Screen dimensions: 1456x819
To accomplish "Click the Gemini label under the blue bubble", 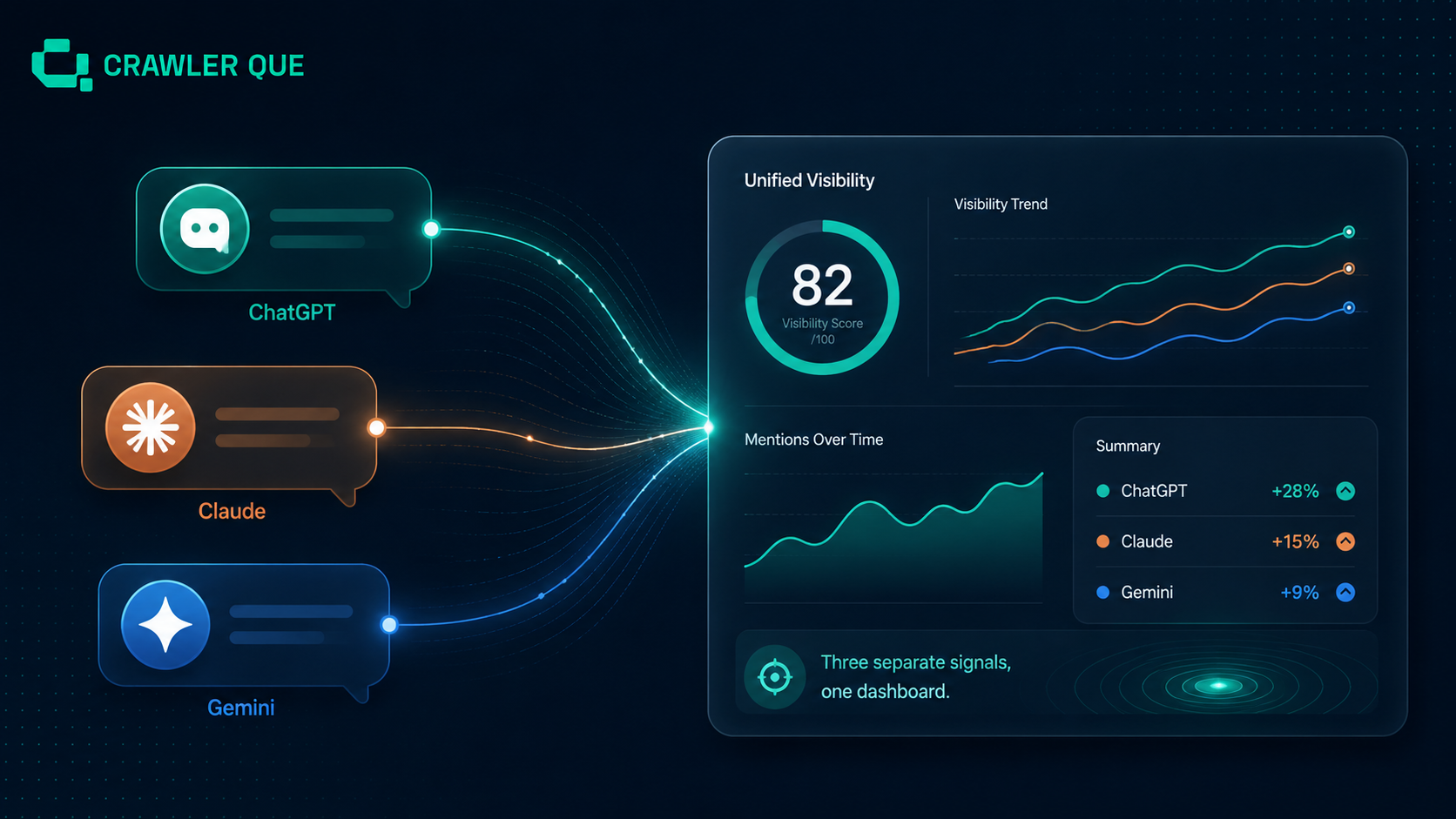I will point(241,708).
